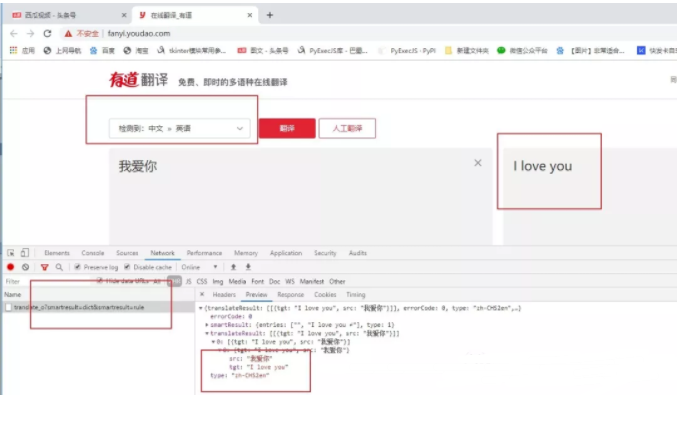
Task: Select the translate_o?smartresult request row
Action: pyautogui.click(x=99, y=307)
